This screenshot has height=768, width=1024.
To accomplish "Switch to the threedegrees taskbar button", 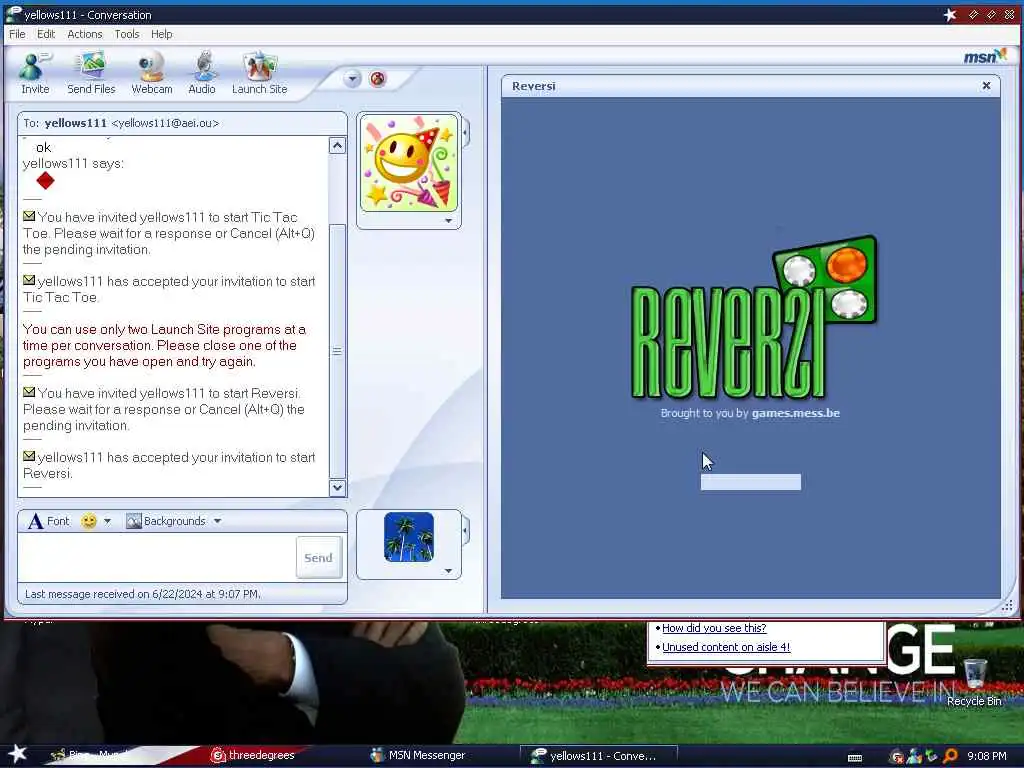I will point(253,756).
